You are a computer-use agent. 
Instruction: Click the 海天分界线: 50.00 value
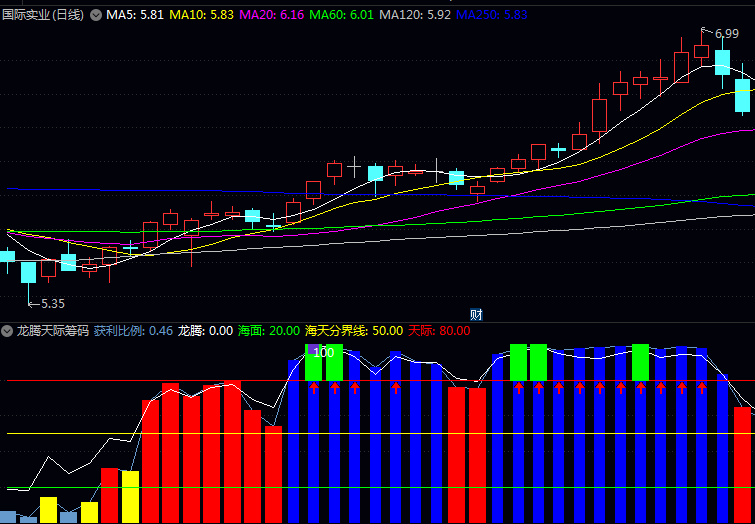tap(354, 331)
